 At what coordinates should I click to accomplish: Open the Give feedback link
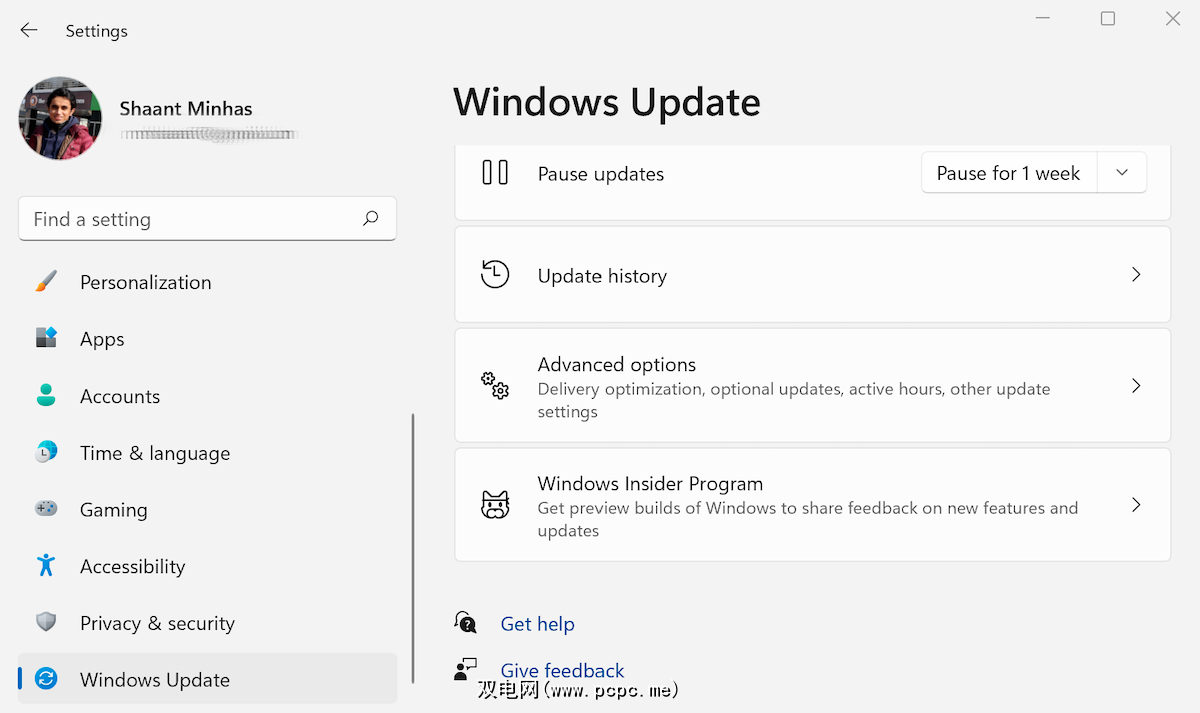(562, 670)
